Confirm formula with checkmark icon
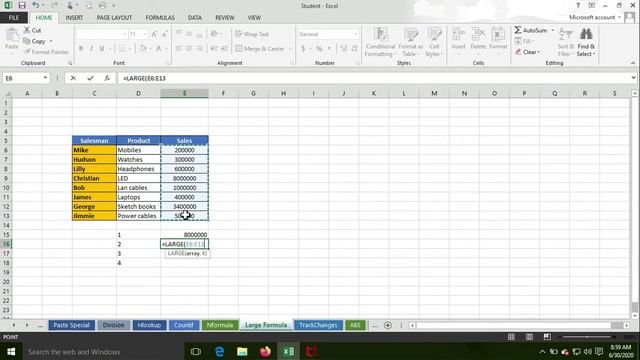 click(x=90, y=78)
